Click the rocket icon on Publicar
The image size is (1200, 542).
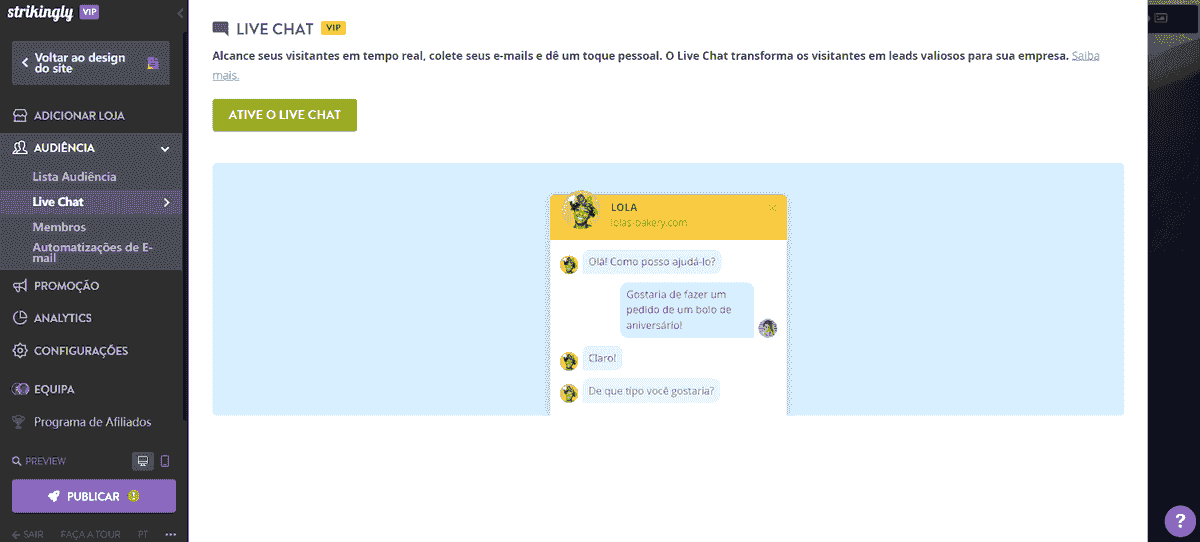pos(54,496)
